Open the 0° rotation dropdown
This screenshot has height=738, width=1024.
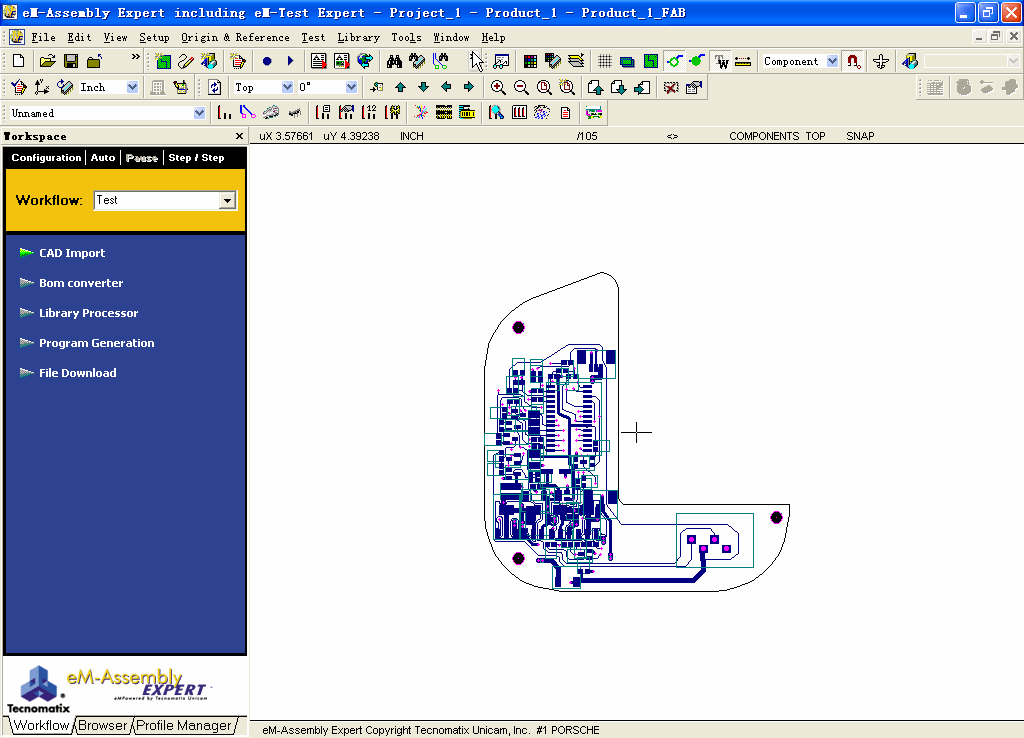[x=351, y=87]
